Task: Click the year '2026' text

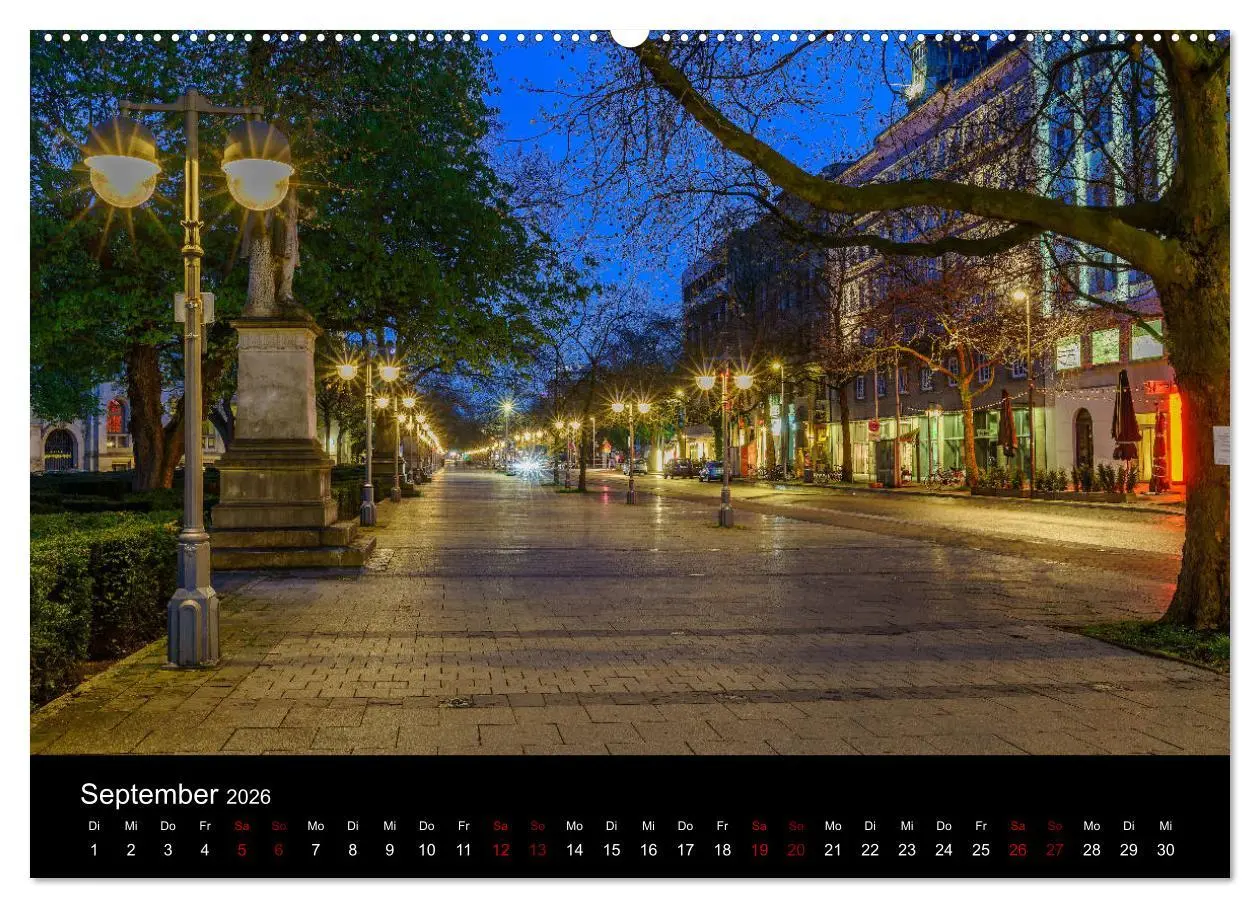Action: 248,797
